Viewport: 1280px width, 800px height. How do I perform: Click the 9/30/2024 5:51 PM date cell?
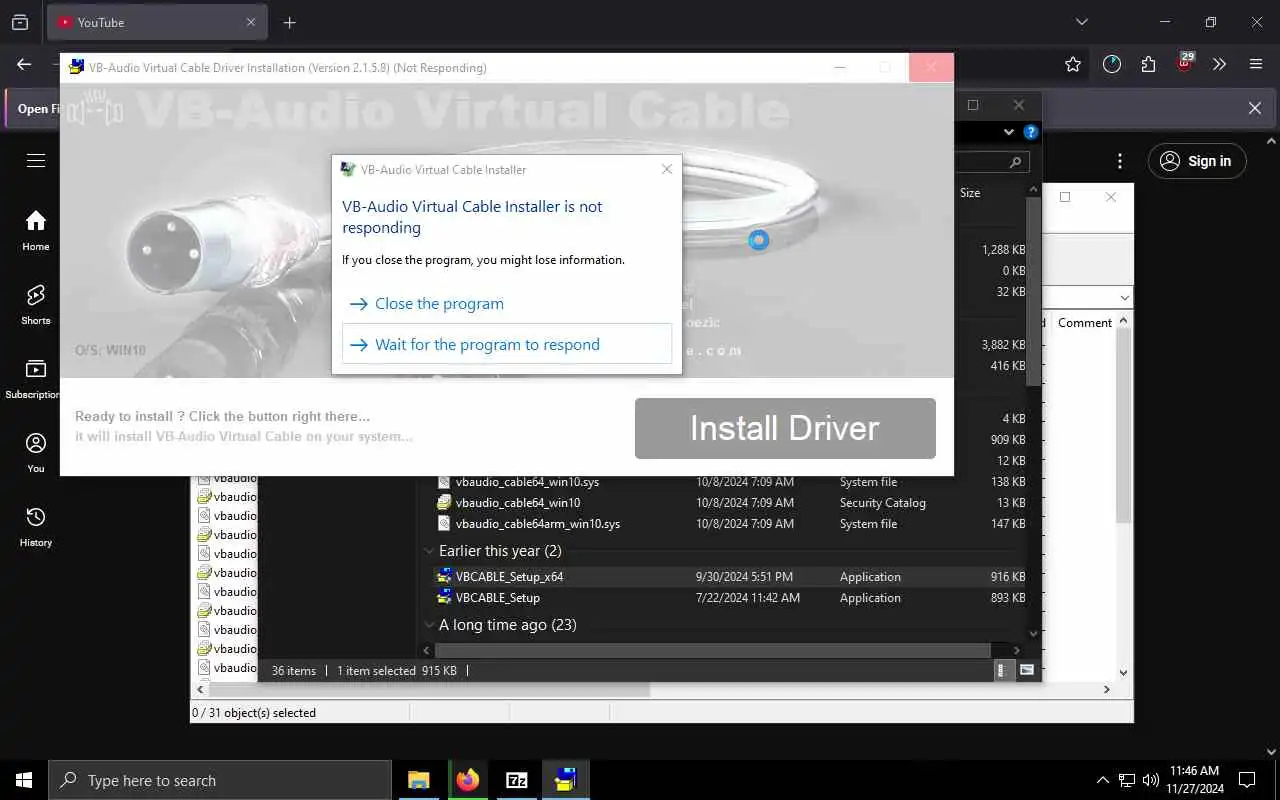coord(744,577)
